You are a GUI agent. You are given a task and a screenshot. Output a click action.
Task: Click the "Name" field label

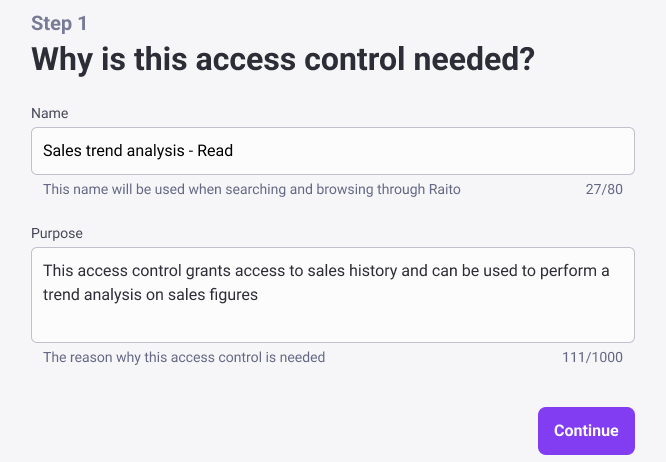point(49,113)
